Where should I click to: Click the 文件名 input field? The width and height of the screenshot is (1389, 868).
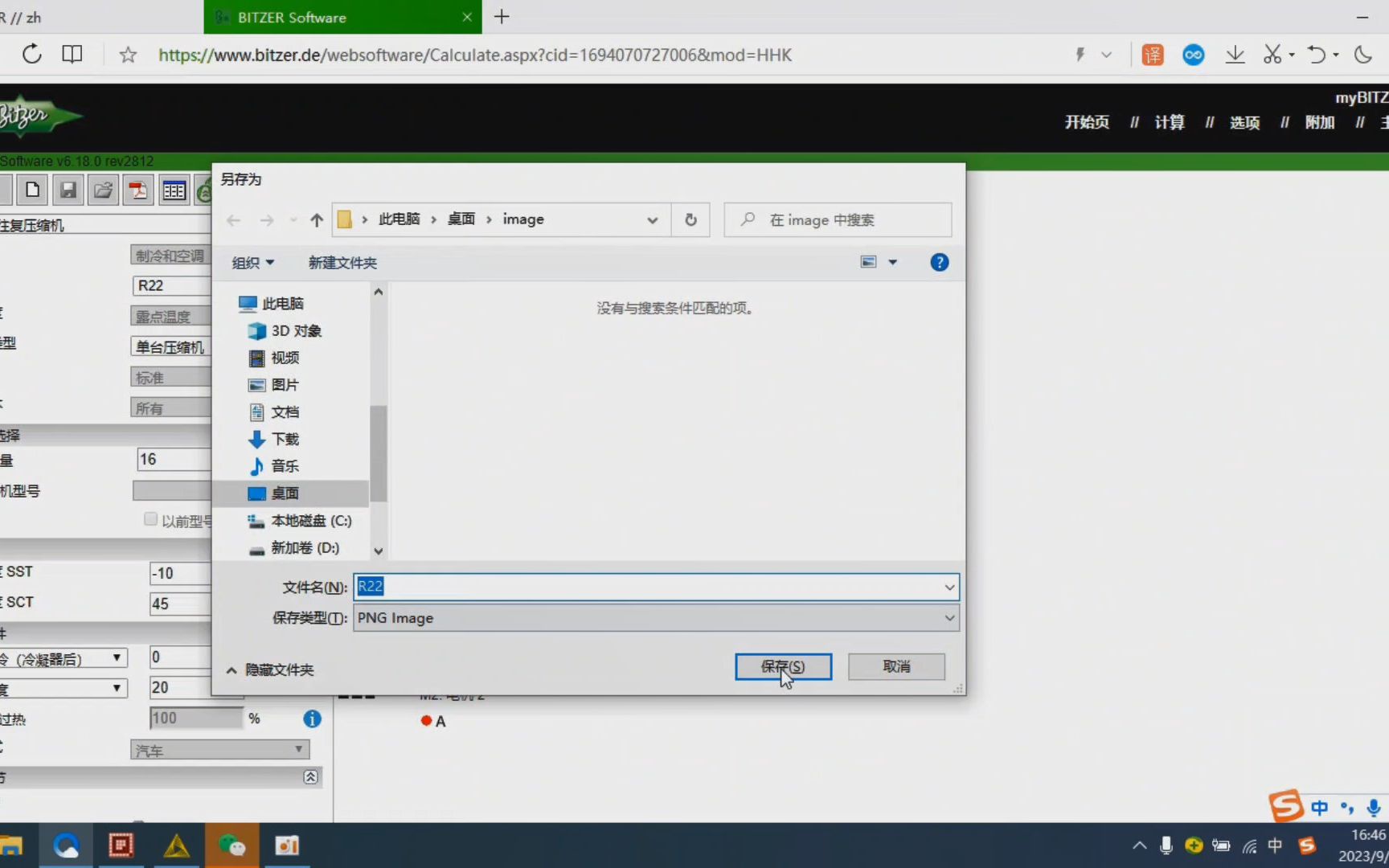pyautogui.click(x=656, y=587)
